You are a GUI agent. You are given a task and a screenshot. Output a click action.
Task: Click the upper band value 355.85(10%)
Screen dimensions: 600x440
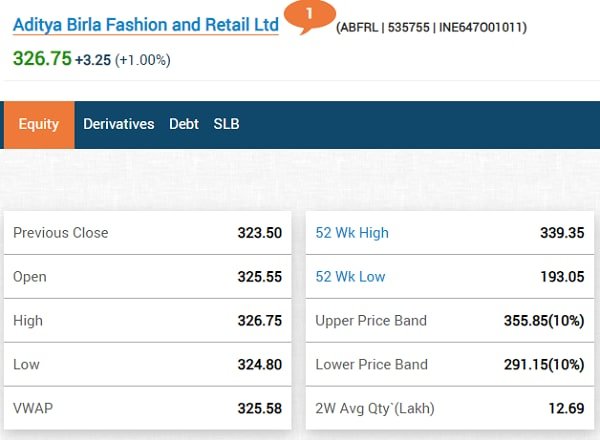coord(544,321)
